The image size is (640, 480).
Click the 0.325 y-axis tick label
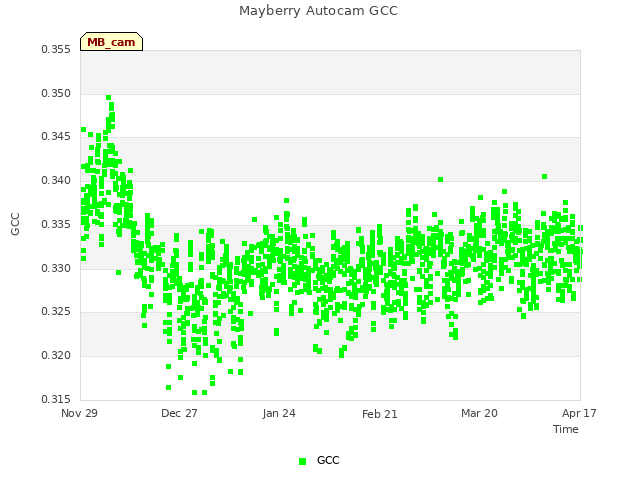56,312
